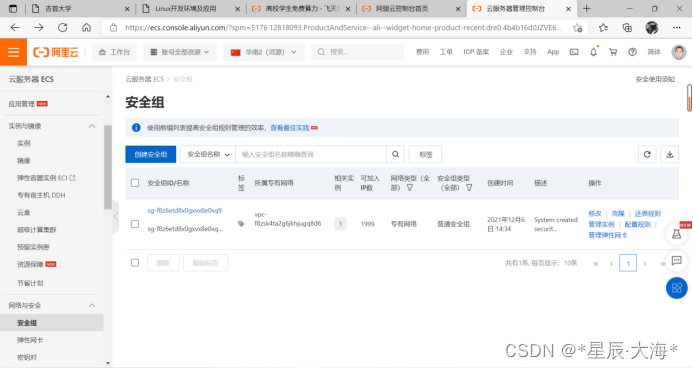The width and height of the screenshot is (693, 369).
Task: Collapse the 网络与安全 sidebar section
Action: click(x=92, y=305)
